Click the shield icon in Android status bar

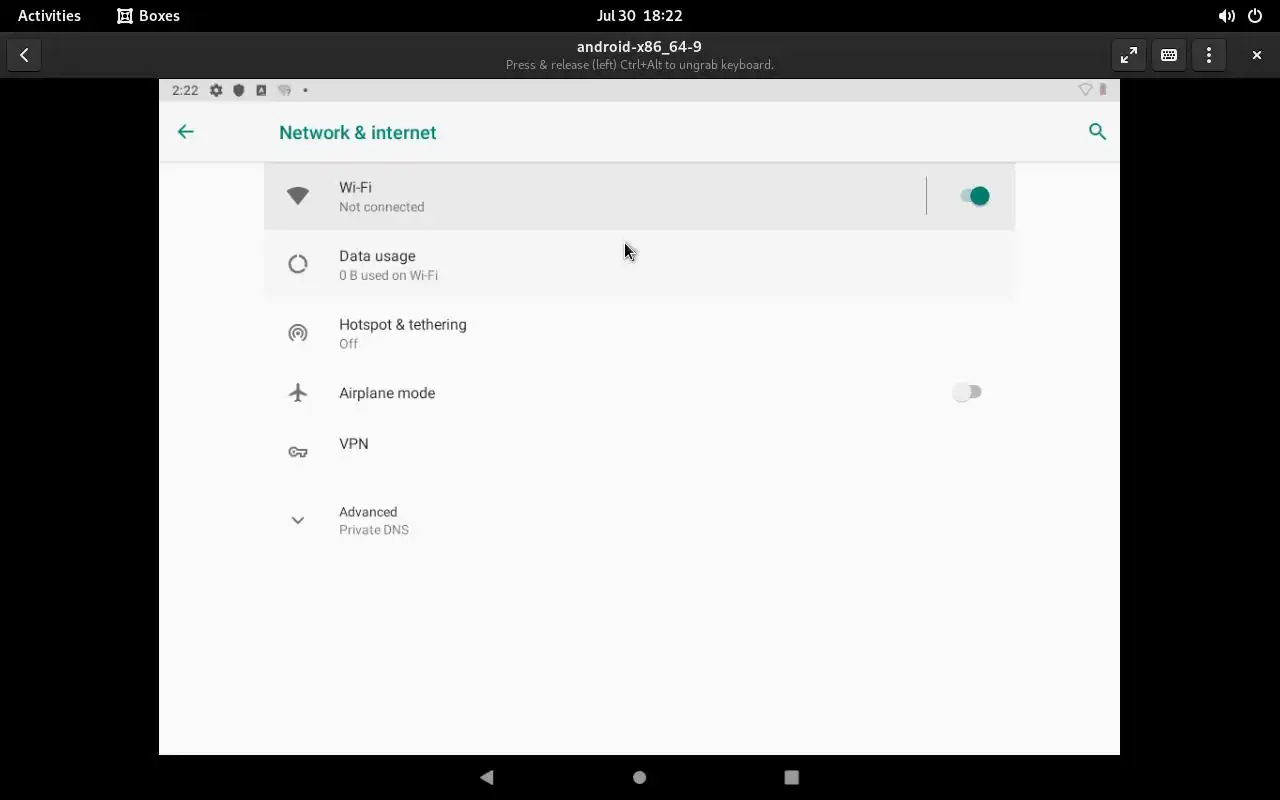(239, 90)
